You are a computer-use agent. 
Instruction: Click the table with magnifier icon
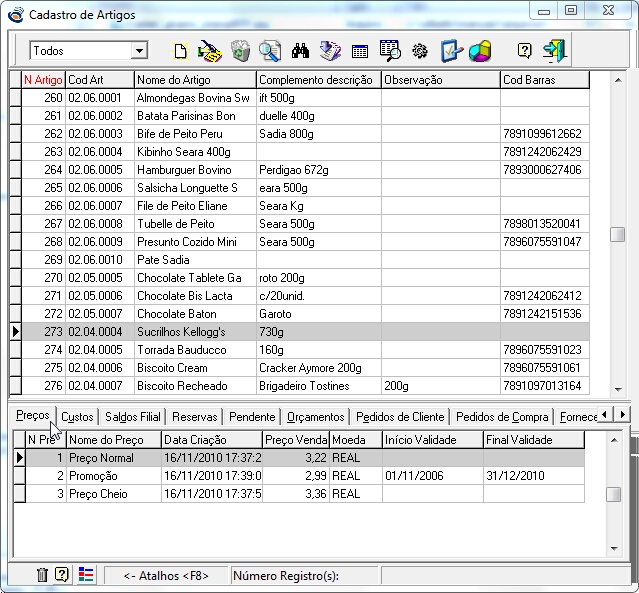click(x=390, y=51)
